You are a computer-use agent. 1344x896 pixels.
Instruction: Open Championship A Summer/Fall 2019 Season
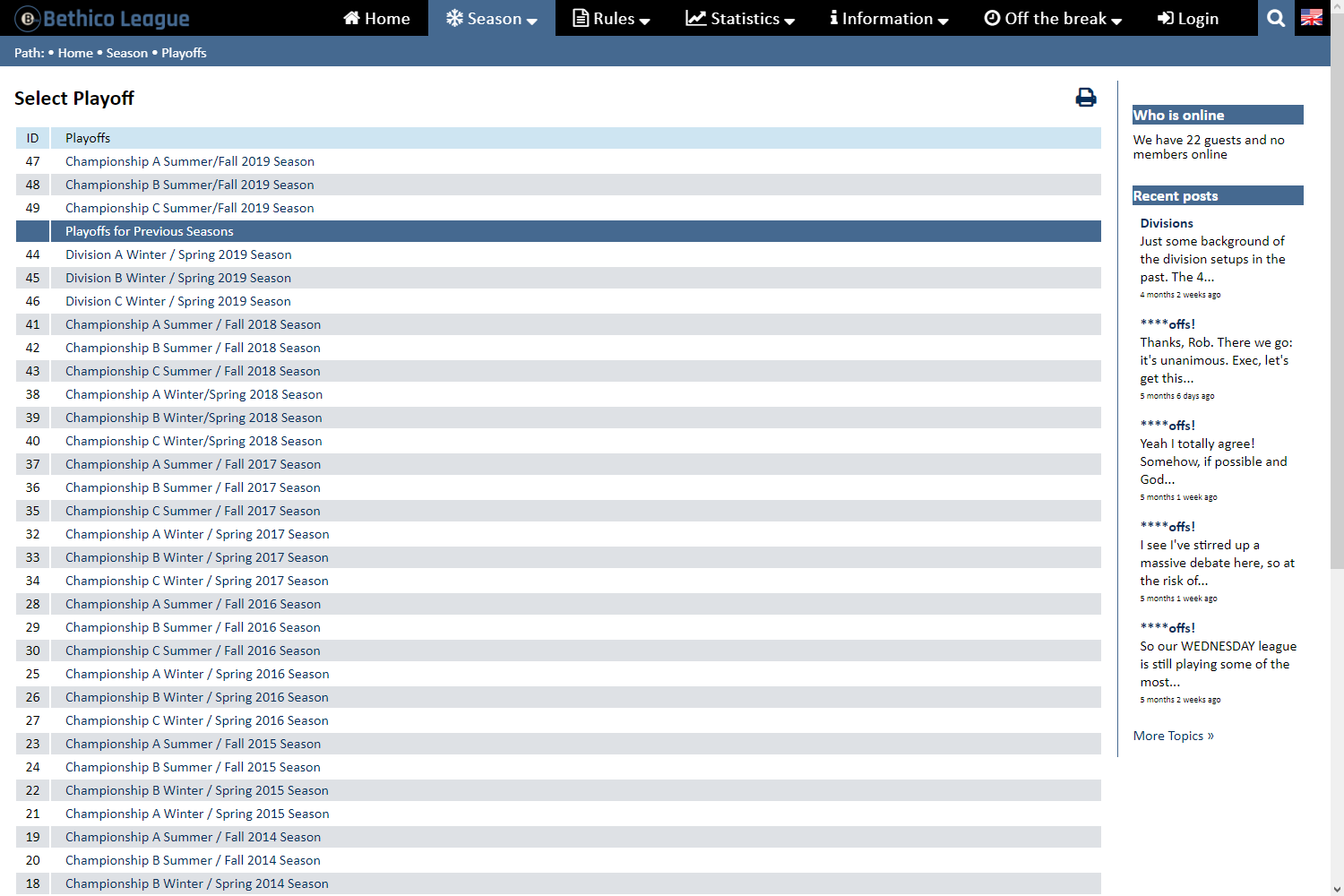coord(189,161)
